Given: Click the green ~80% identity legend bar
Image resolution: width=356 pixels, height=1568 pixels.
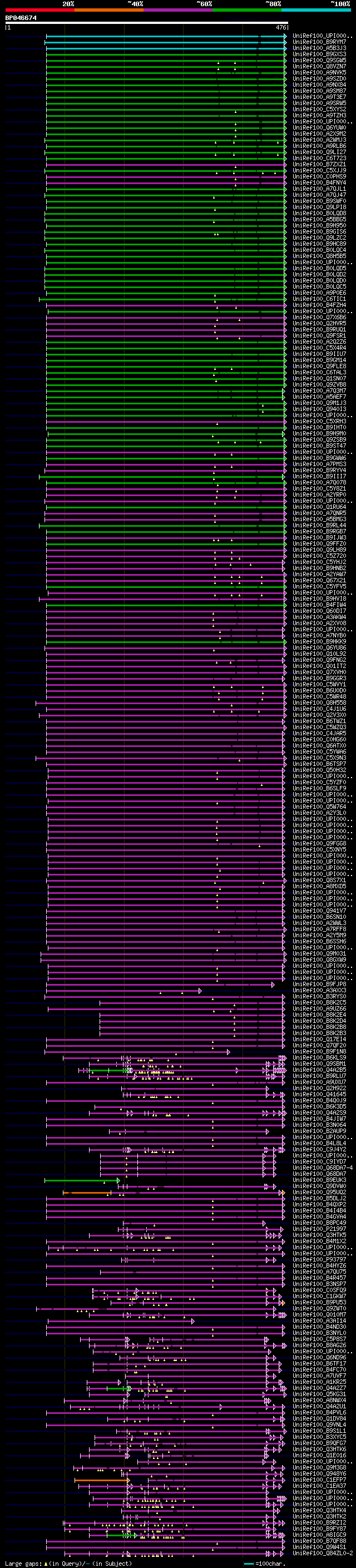Looking at the screenshot, I should tap(247, 10).
